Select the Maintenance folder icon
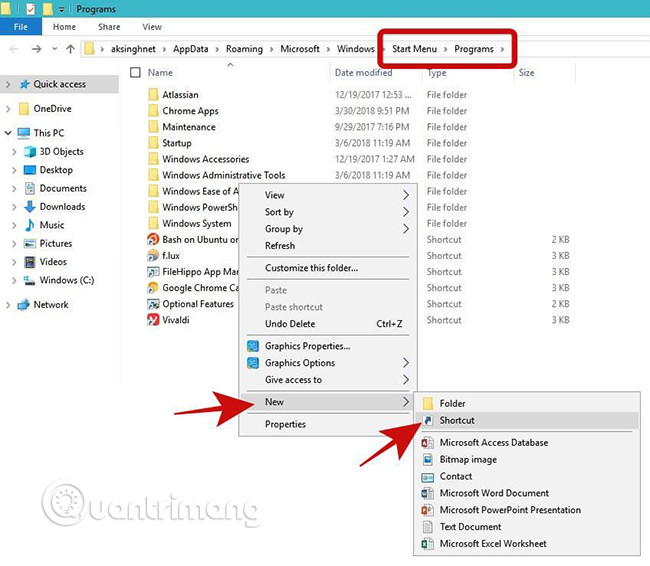 153,127
